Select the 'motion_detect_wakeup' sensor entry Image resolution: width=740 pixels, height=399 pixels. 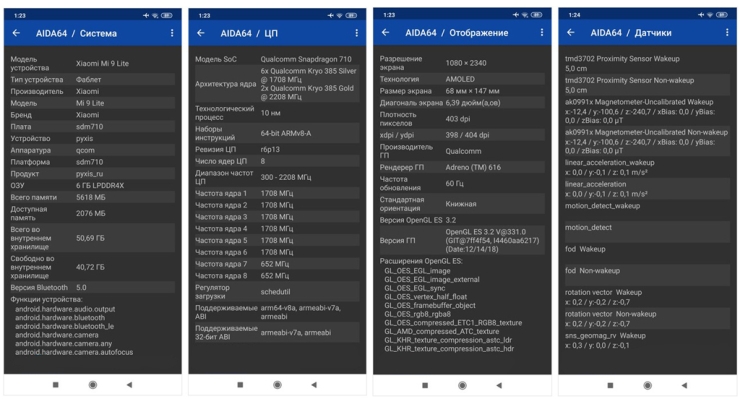(603, 206)
